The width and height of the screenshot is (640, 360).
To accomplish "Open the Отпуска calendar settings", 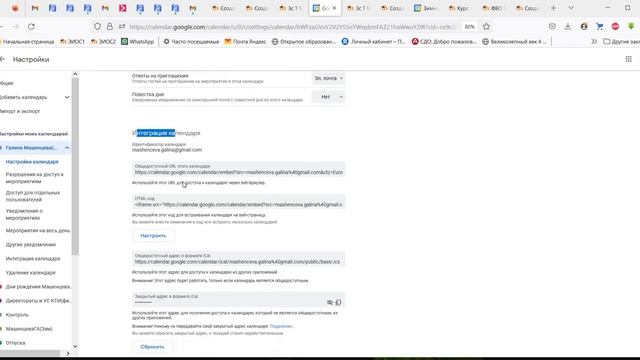I will [x=15, y=343].
